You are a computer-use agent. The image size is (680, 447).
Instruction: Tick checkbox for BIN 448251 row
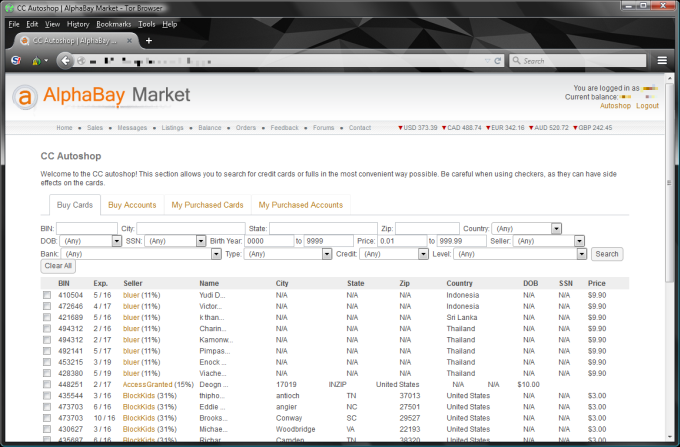[47, 385]
